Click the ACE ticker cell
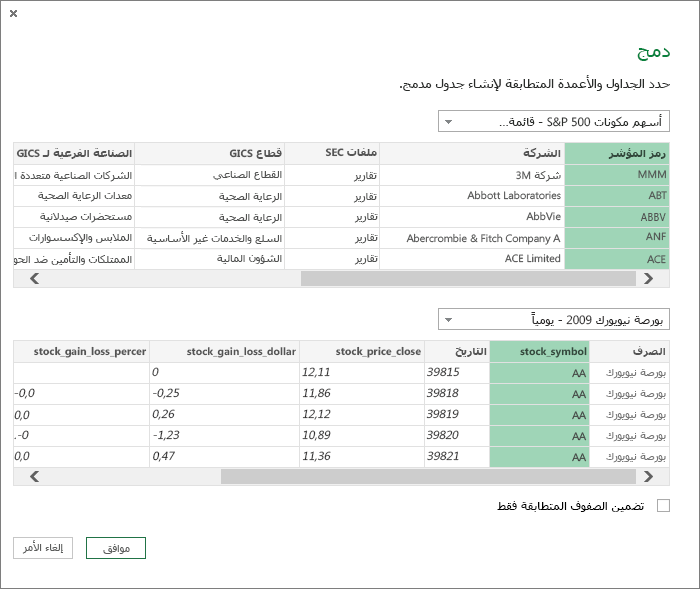 (617, 259)
